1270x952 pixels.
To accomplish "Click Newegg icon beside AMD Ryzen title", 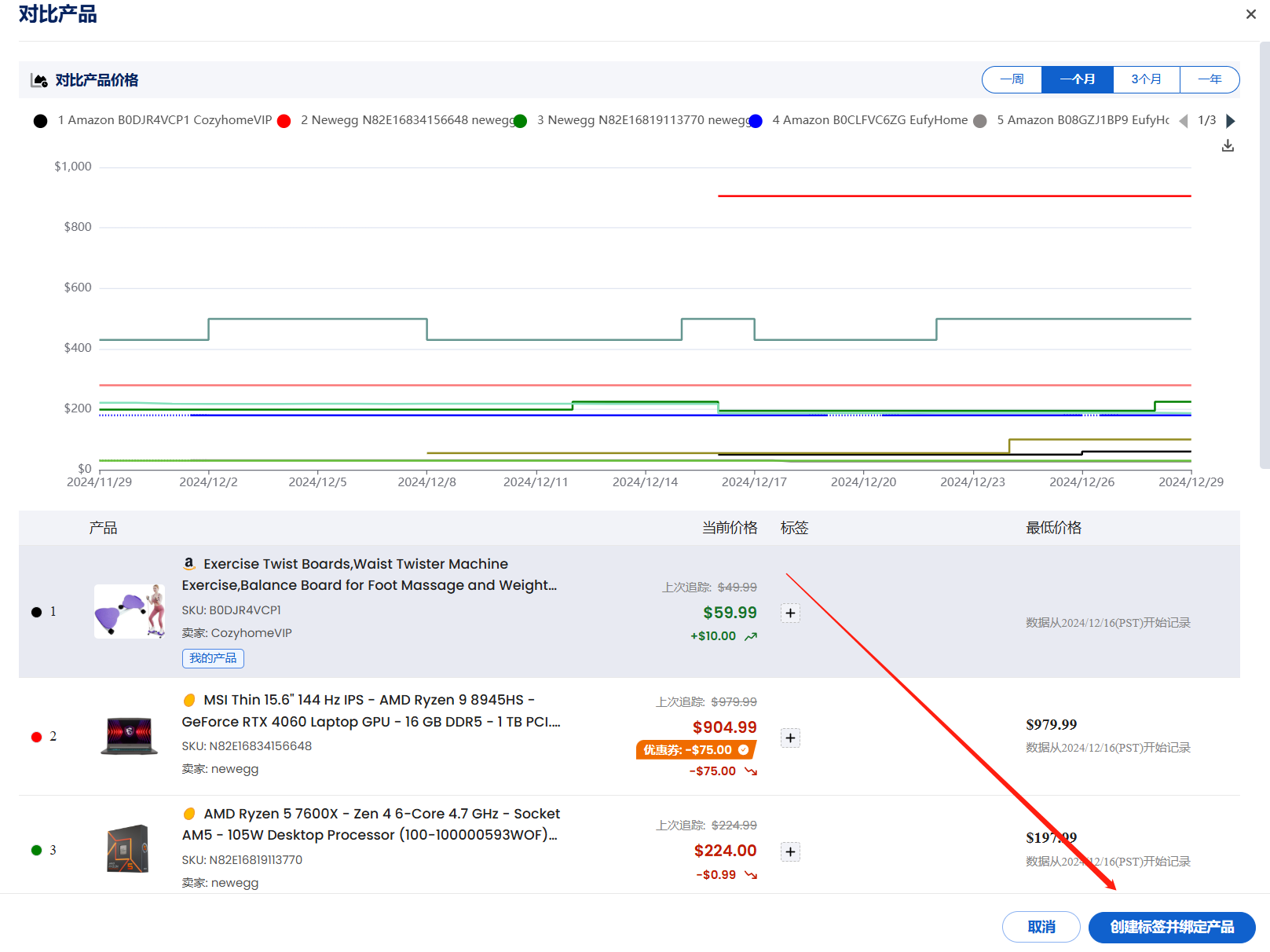I will [189, 814].
